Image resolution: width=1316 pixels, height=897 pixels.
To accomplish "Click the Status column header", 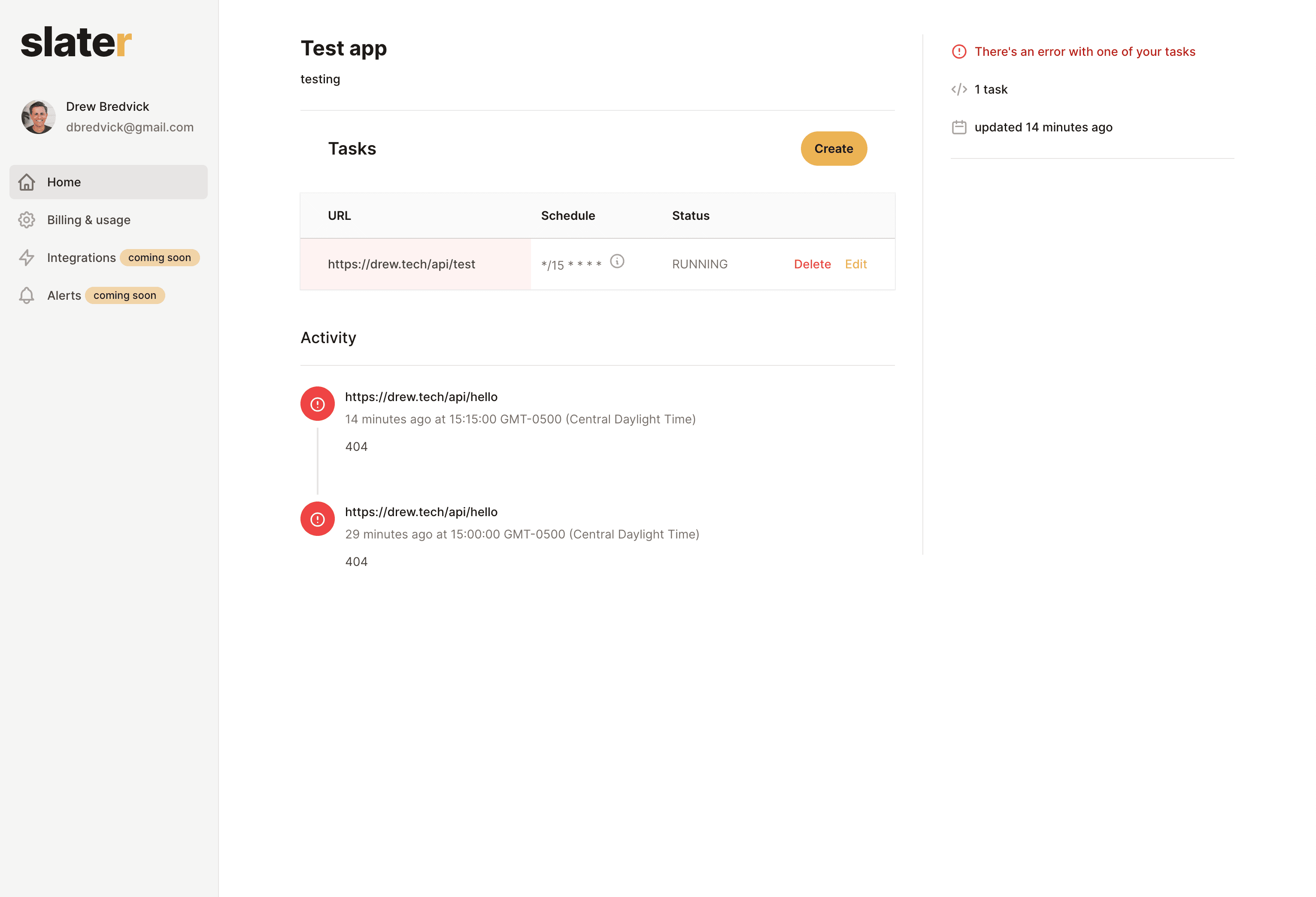I will (x=690, y=215).
